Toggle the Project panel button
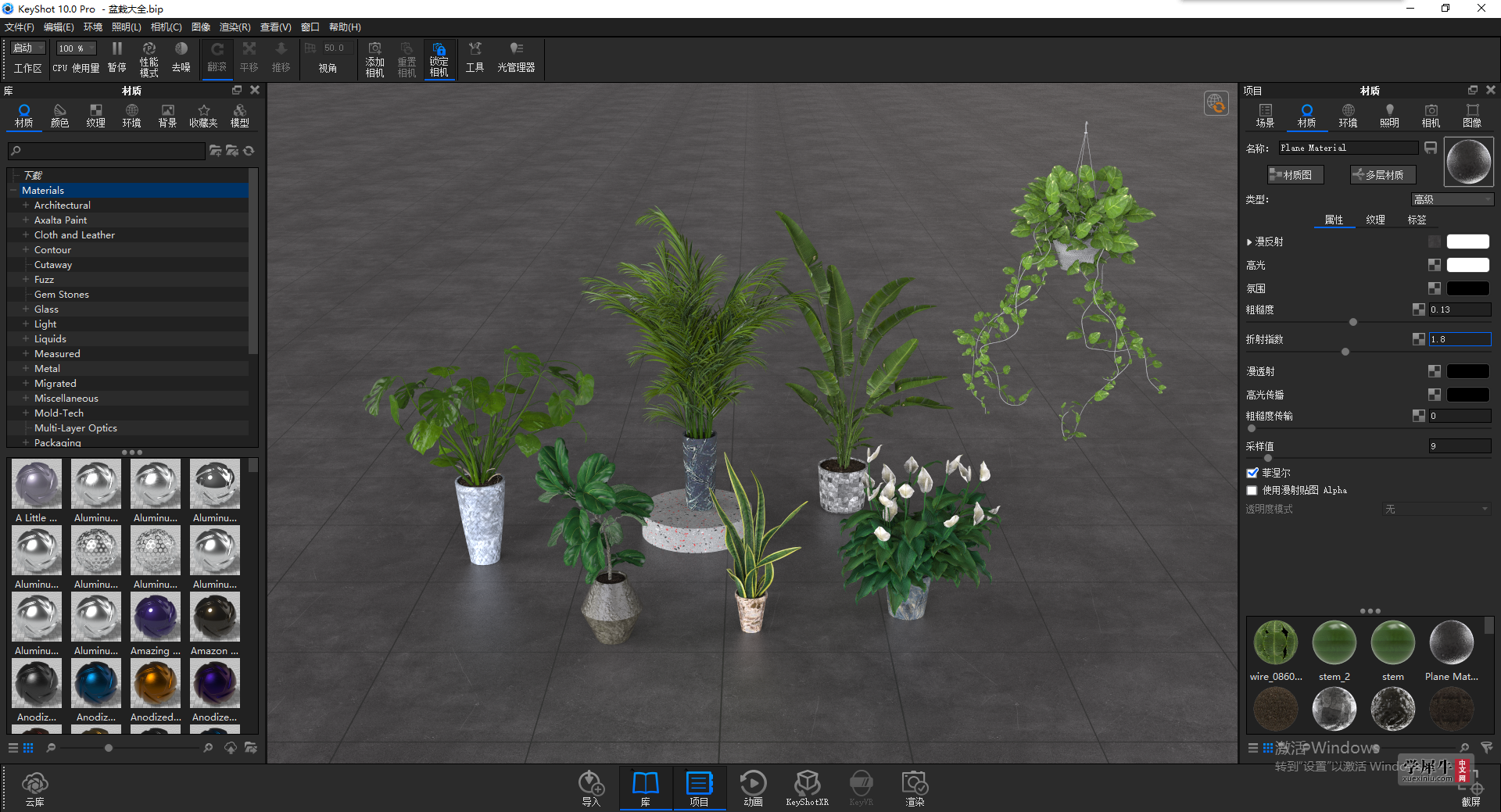Image resolution: width=1501 pixels, height=812 pixels. pos(699,788)
